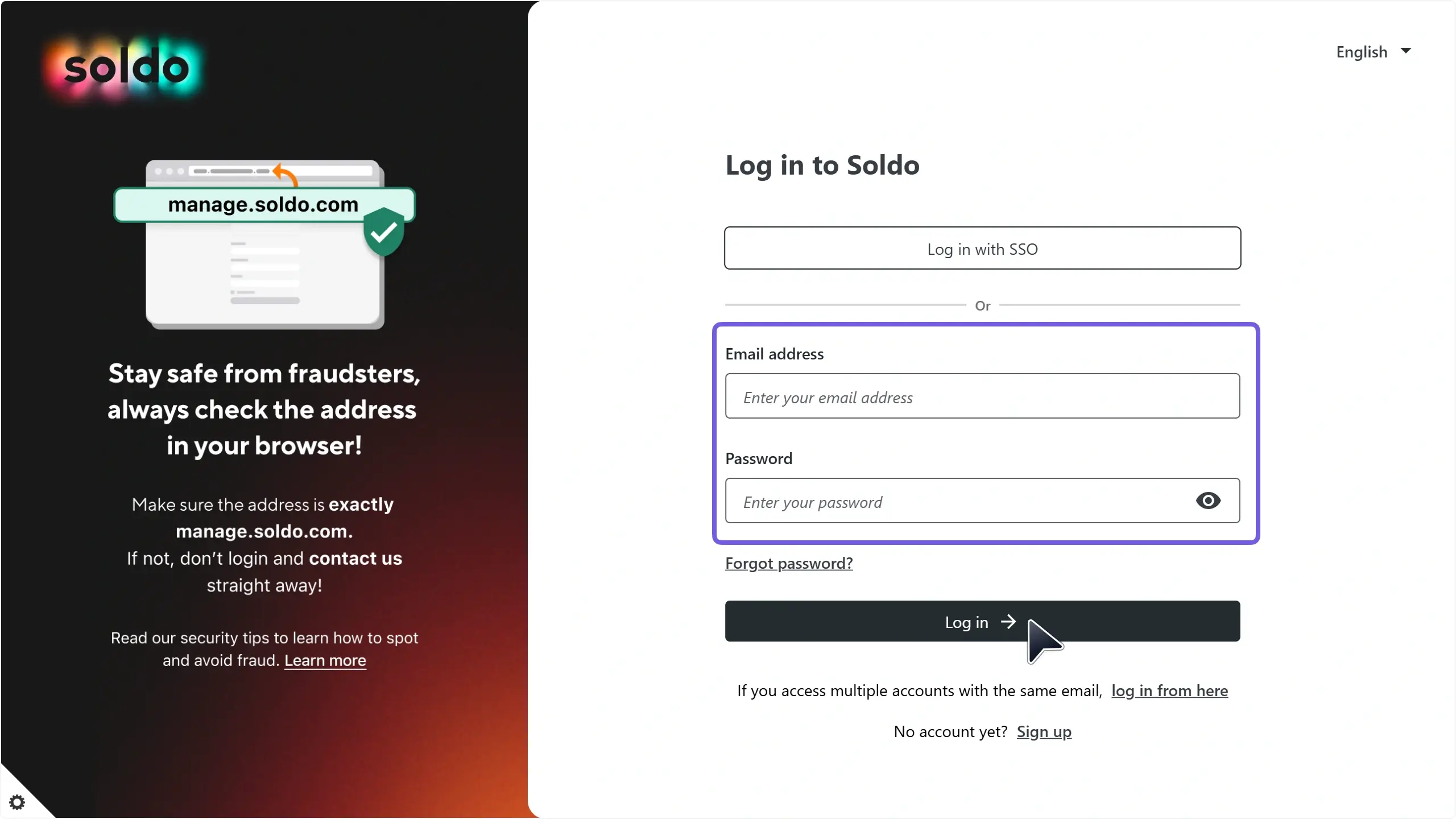This screenshot has height=819, width=1456.
Task: Follow the 'log in from here' link
Action: coord(1169,690)
